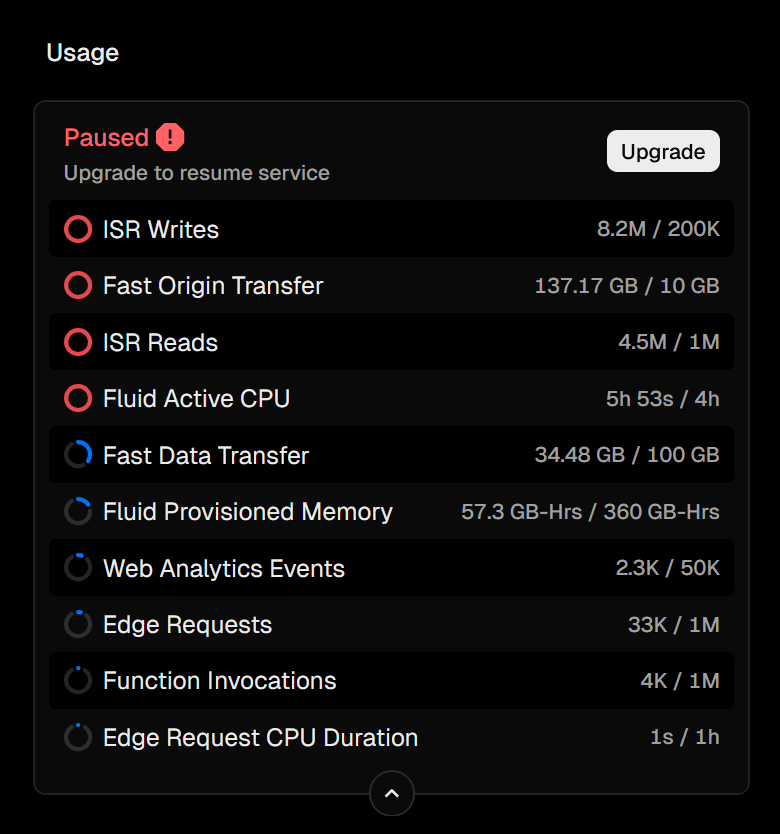Click the red exclamation warning icon beside Paused
780x834 pixels.
click(170, 137)
